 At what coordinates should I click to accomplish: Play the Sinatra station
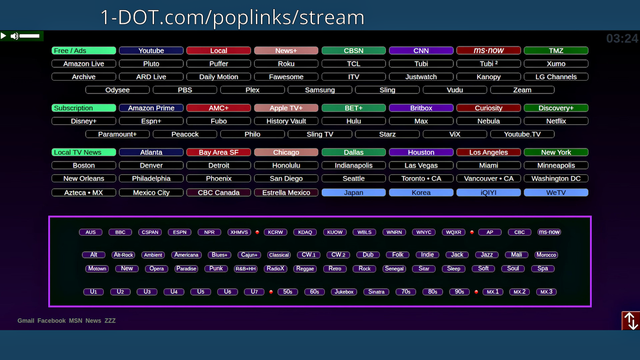pyautogui.click(x=376, y=292)
